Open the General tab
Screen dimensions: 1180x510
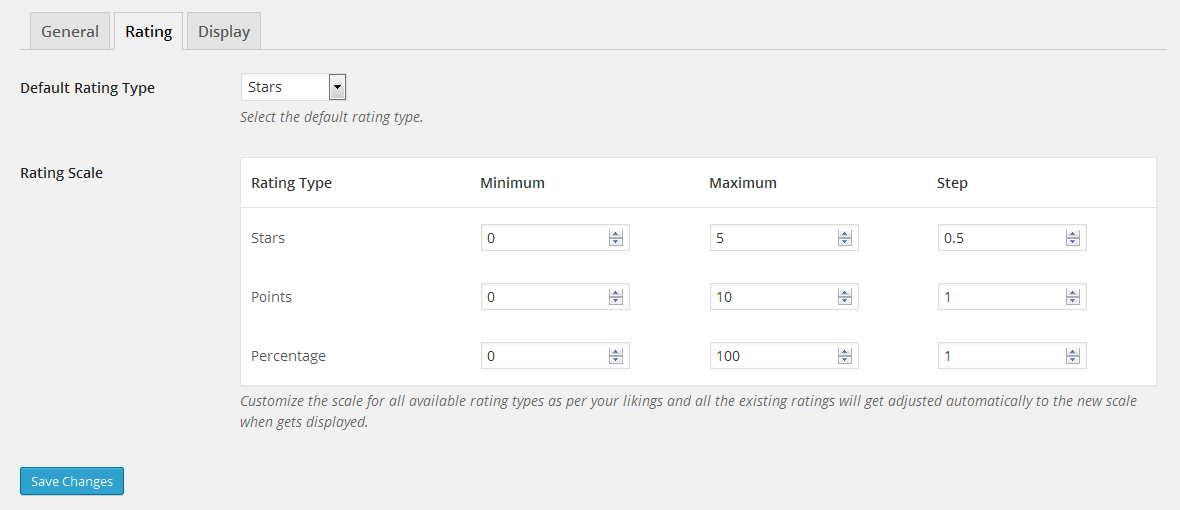(70, 31)
